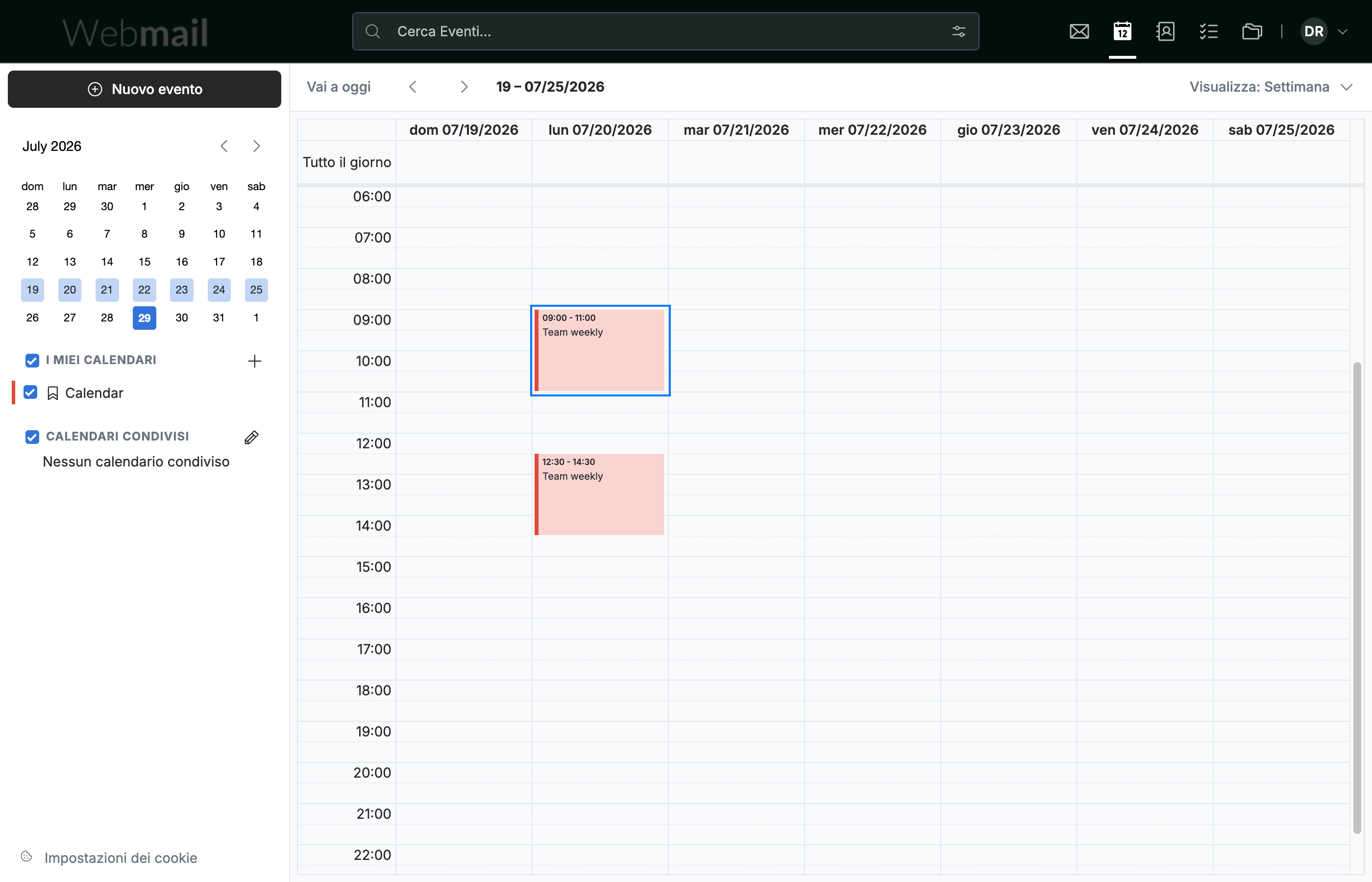
Task: Expand the account menu chevron
Action: pos(1342,31)
